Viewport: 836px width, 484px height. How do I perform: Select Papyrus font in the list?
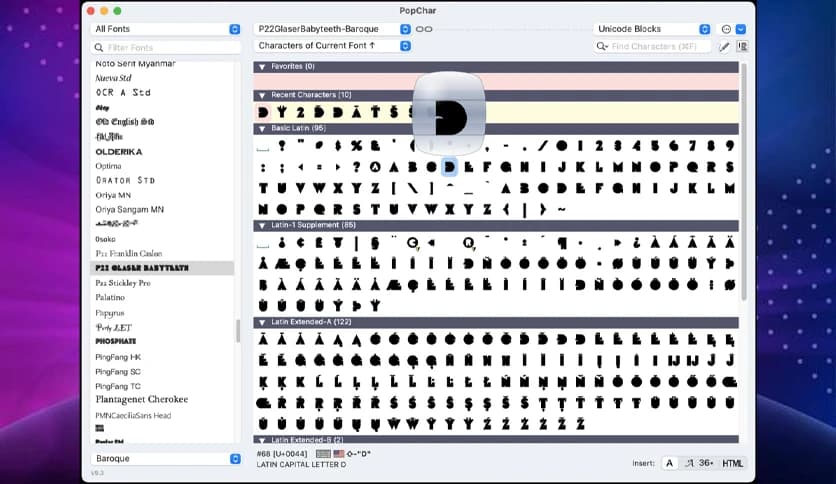pos(109,313)
